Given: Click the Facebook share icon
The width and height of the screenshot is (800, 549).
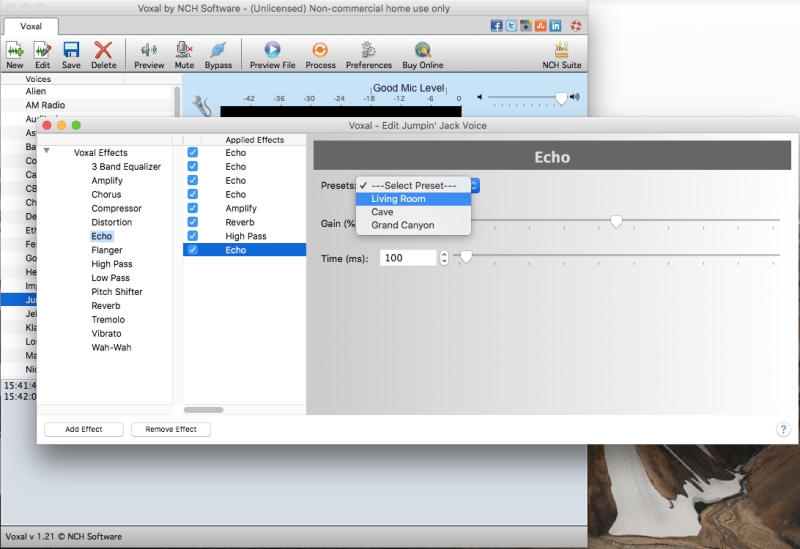Looking at the screenshot, I should 496,26.
